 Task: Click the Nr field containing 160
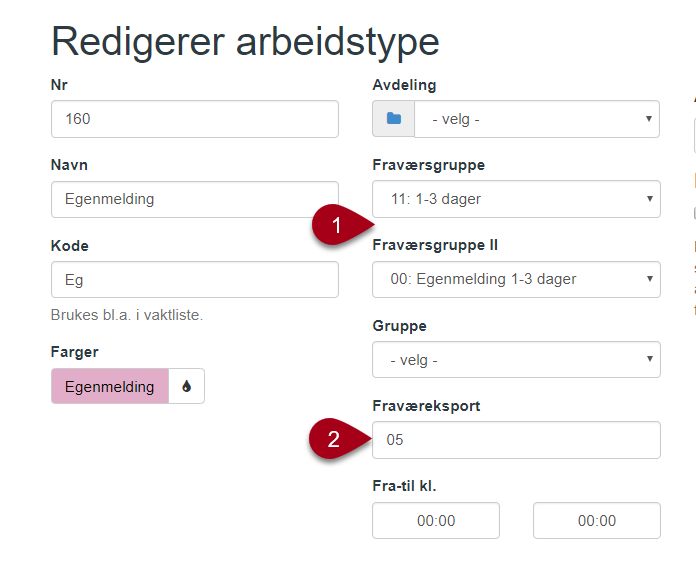click(195, 119)
